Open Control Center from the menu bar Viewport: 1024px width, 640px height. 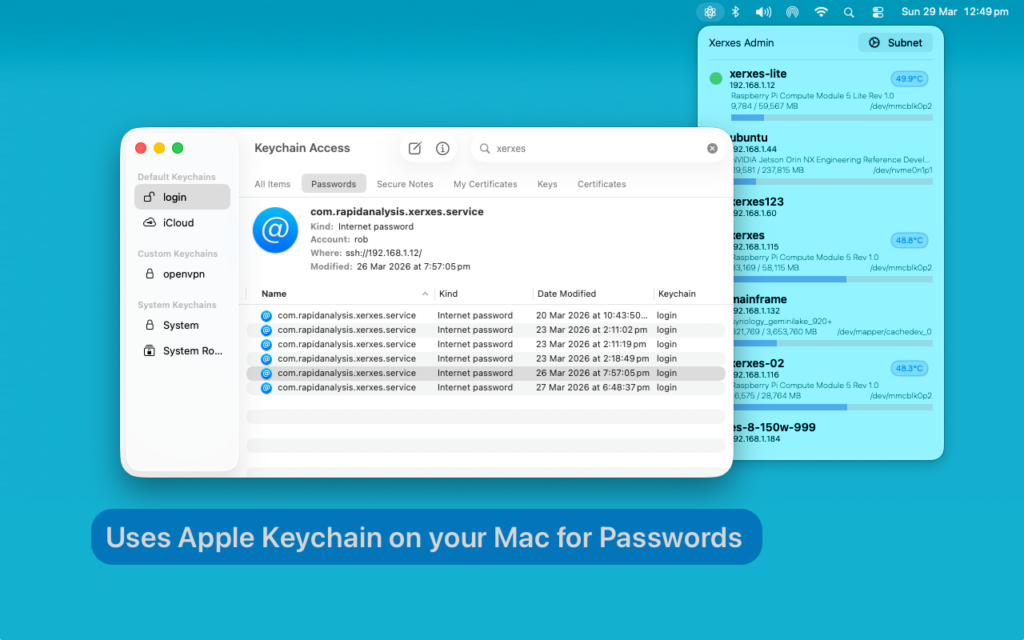click(x=878, y=12)
